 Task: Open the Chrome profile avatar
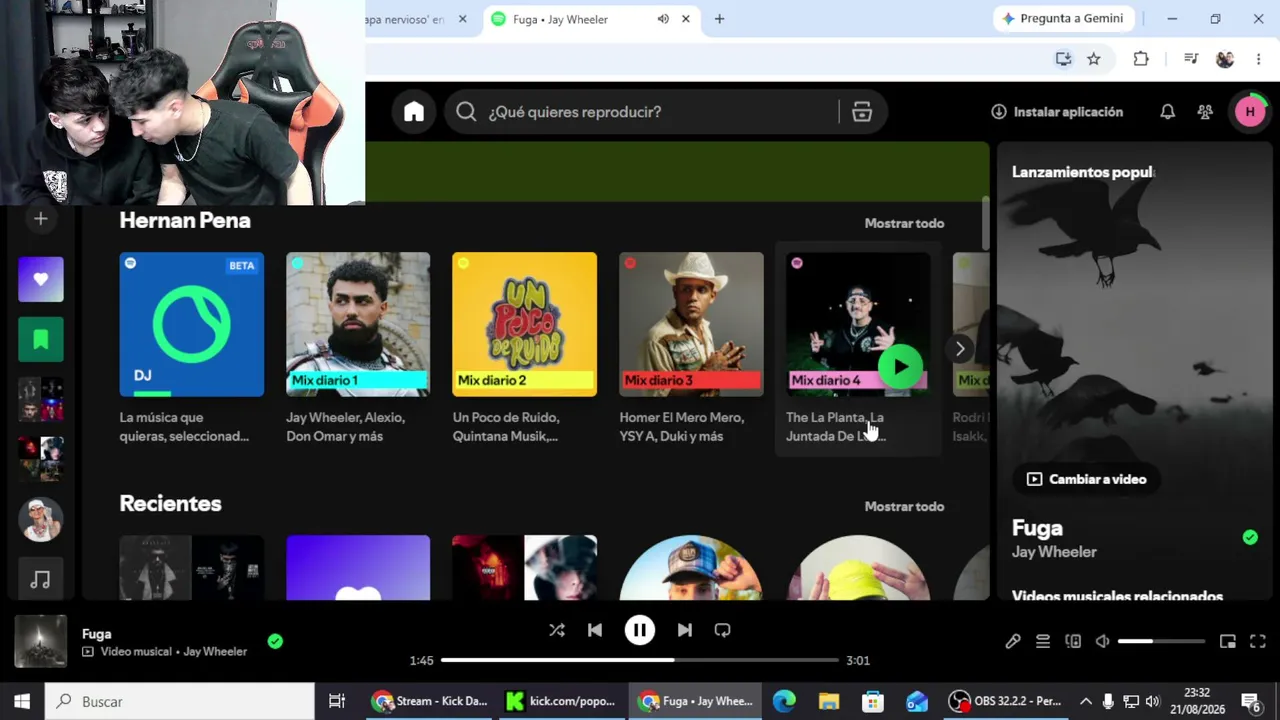tap(1225, 59)
